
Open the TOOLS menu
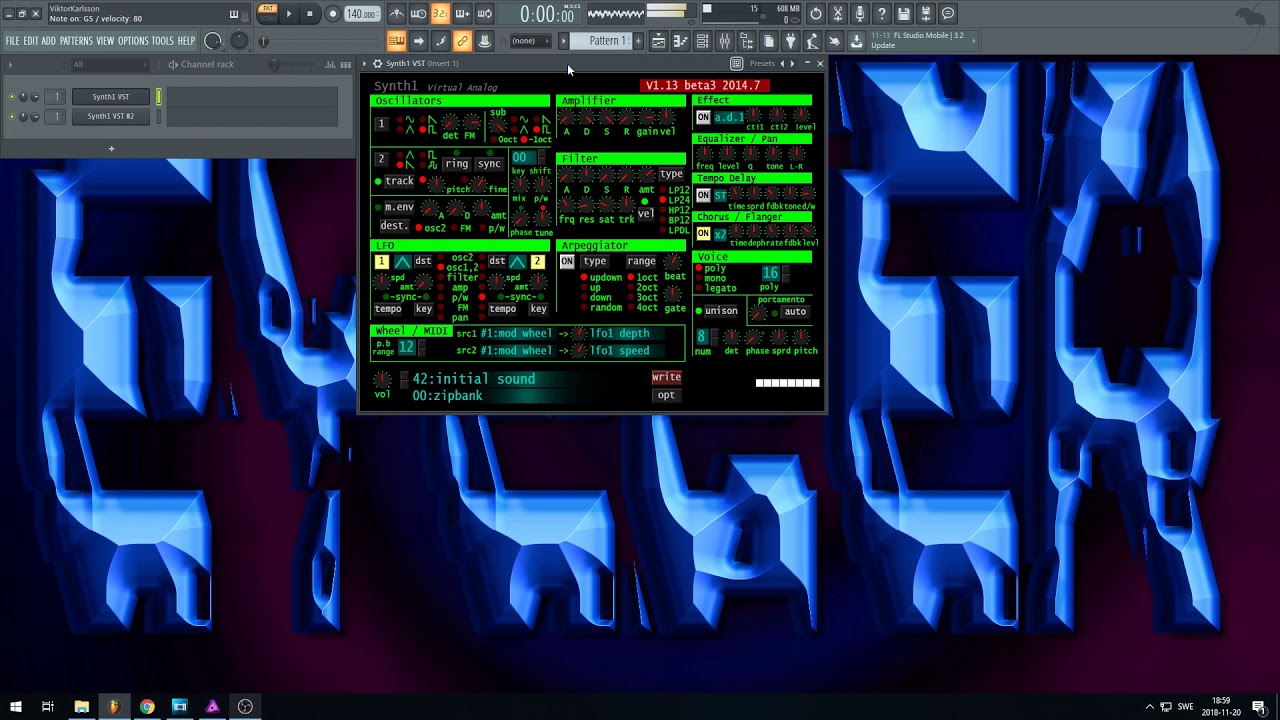[163, 41]
